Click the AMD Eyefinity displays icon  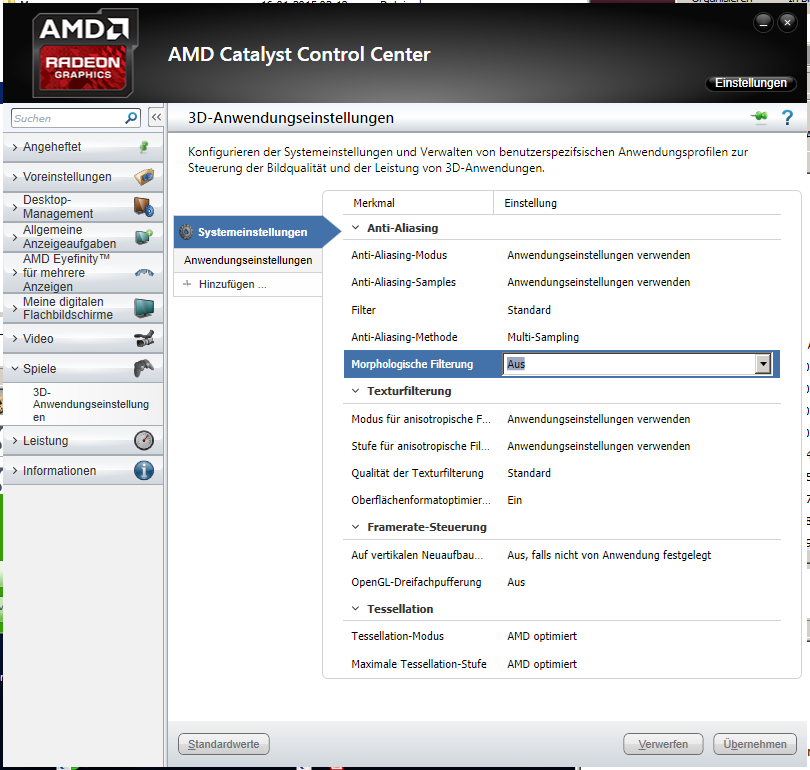(x=144, y=273)
